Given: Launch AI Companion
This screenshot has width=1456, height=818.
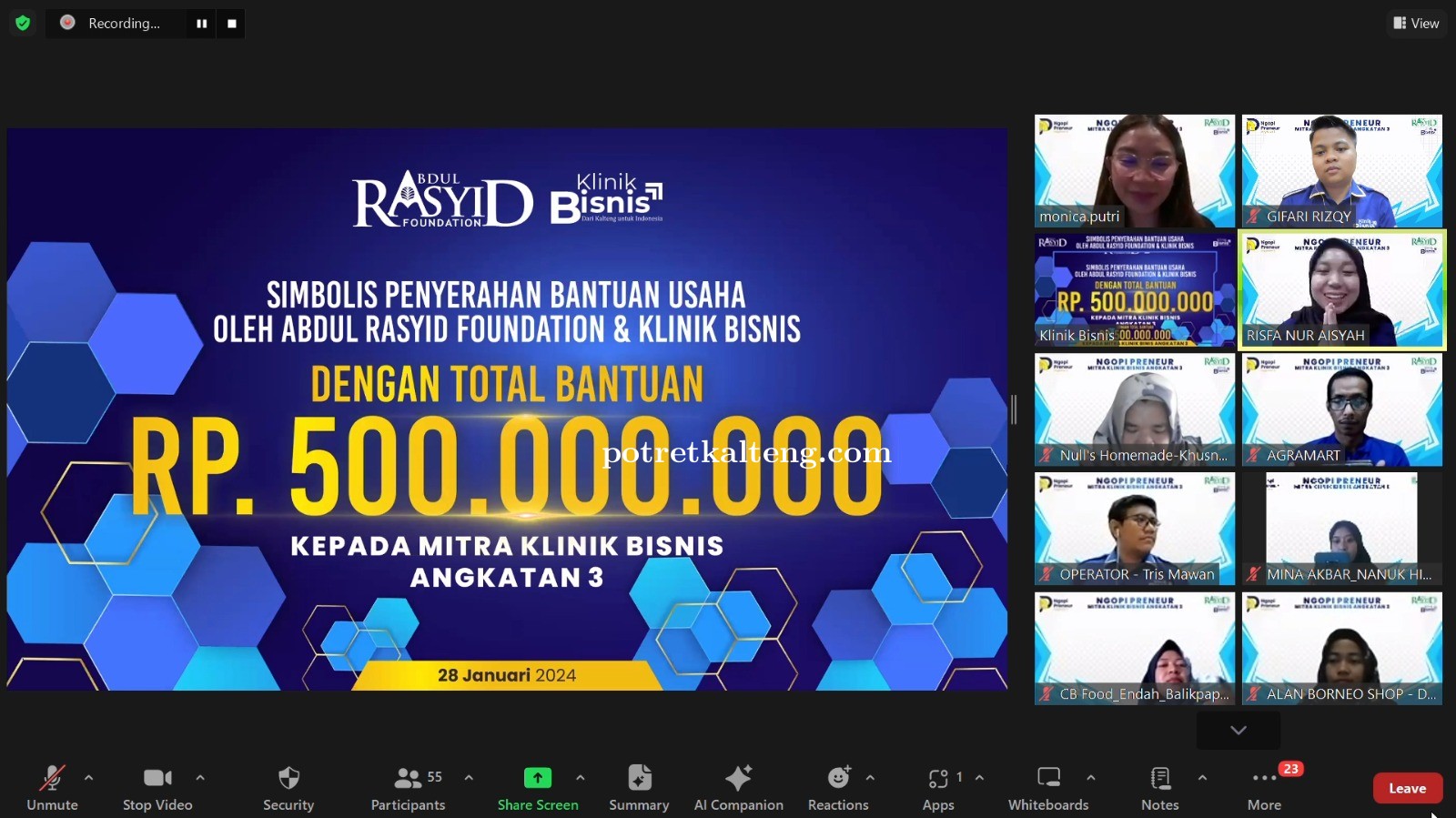Looking at the screenshot, I should coord(738,788).
